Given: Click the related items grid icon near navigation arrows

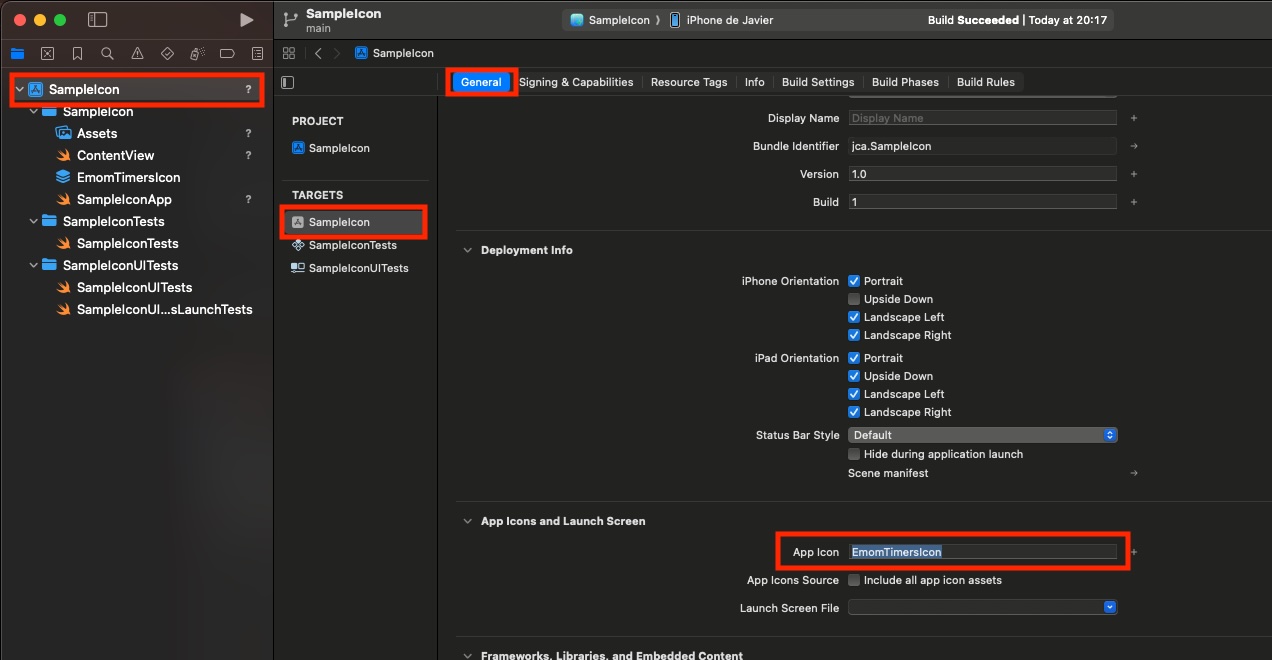Looking at the screenshot, I should (x=289, y=53).
